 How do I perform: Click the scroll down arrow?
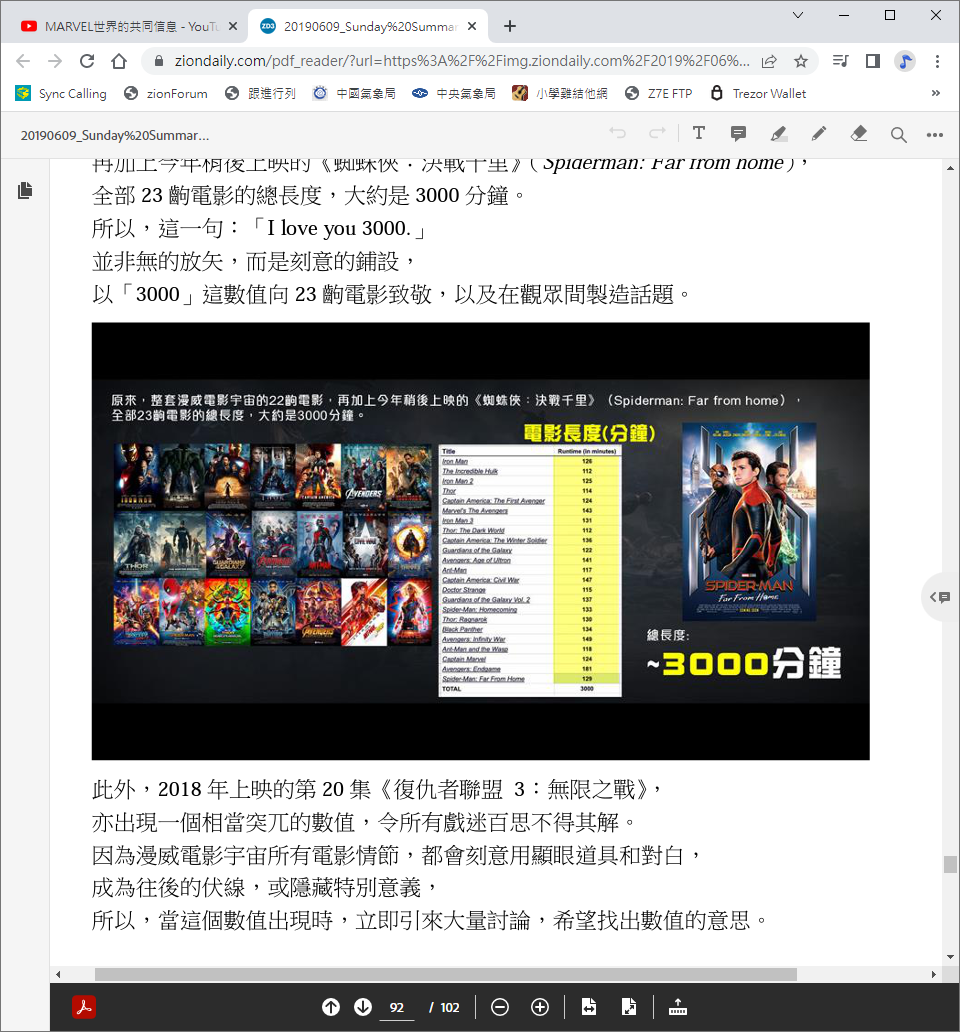(950, 957)
